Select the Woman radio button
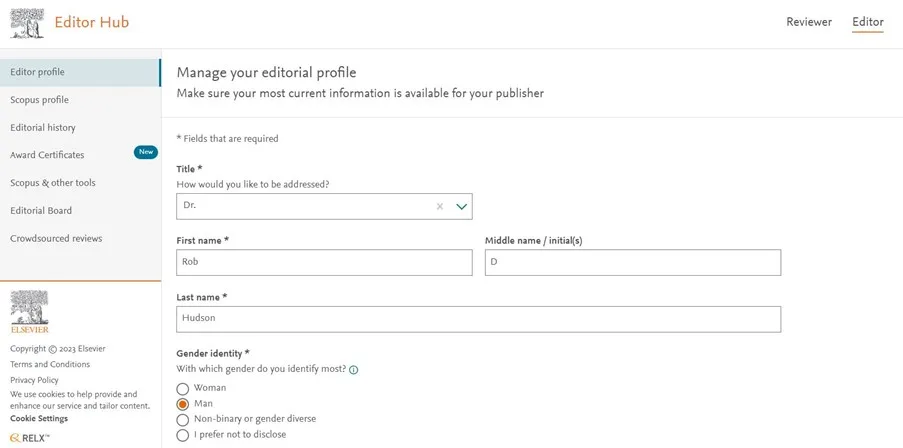 tap(182, 388)
